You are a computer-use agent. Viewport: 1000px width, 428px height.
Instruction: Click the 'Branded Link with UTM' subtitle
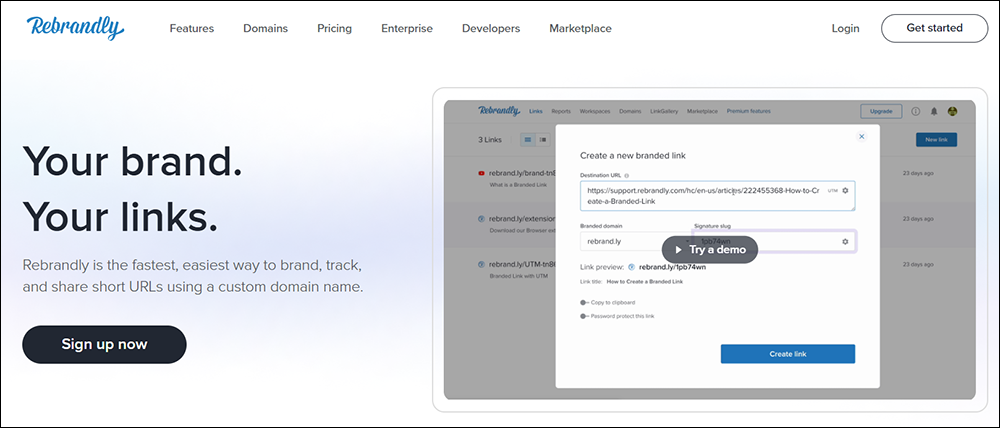point(518,276)
